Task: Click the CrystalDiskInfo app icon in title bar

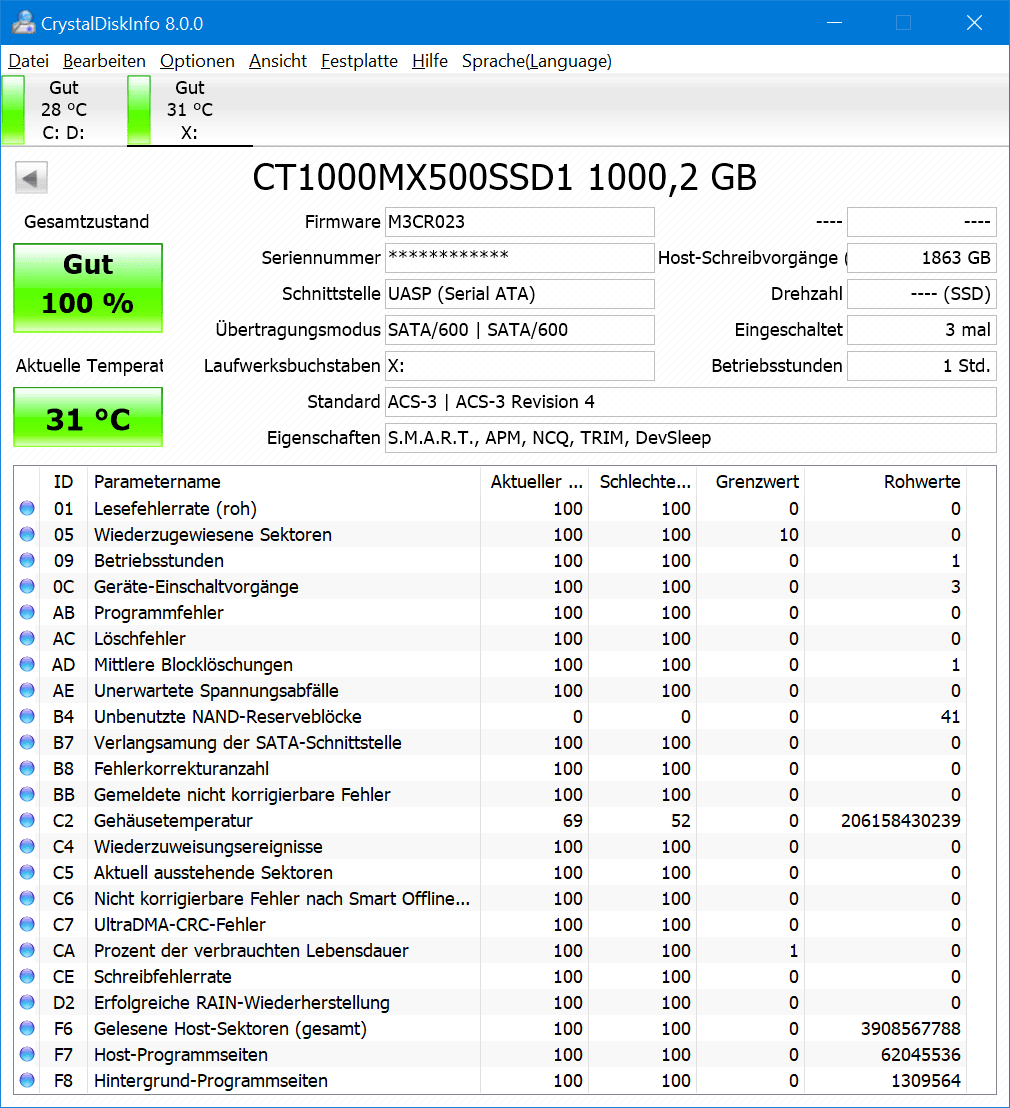Action: [23, 23]
